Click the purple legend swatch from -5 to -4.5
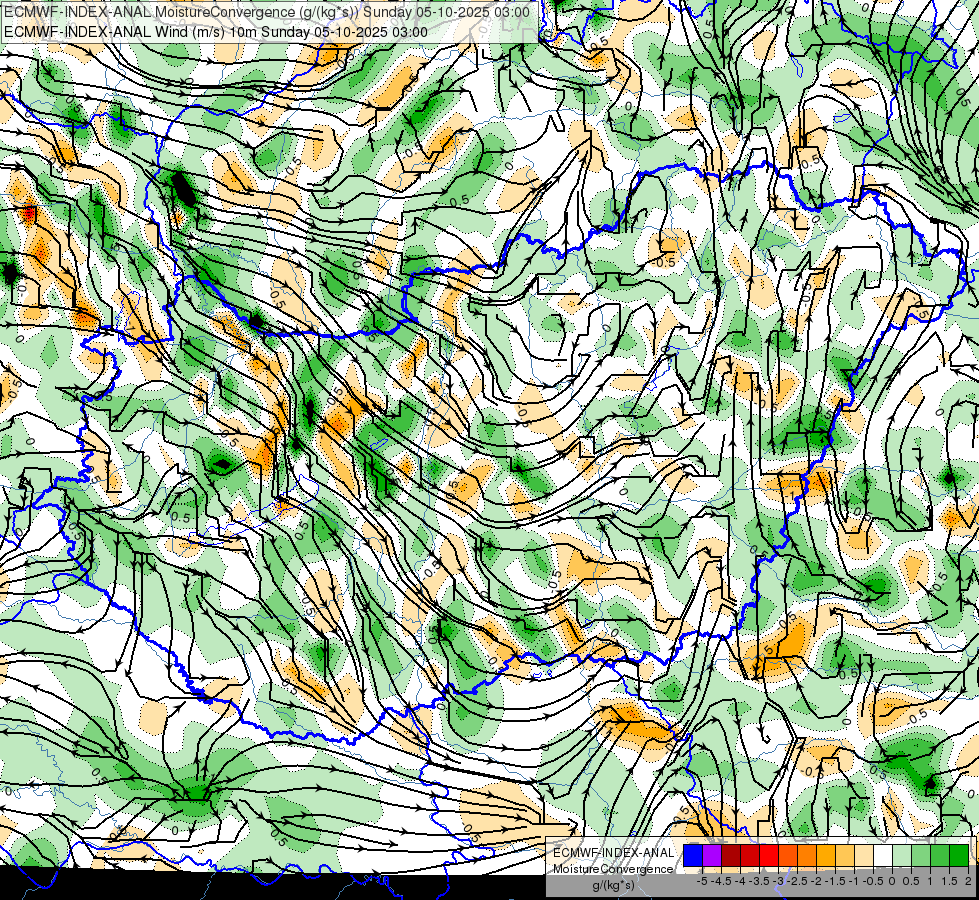This screenshot has width=979, height=900. pos(712,855)
